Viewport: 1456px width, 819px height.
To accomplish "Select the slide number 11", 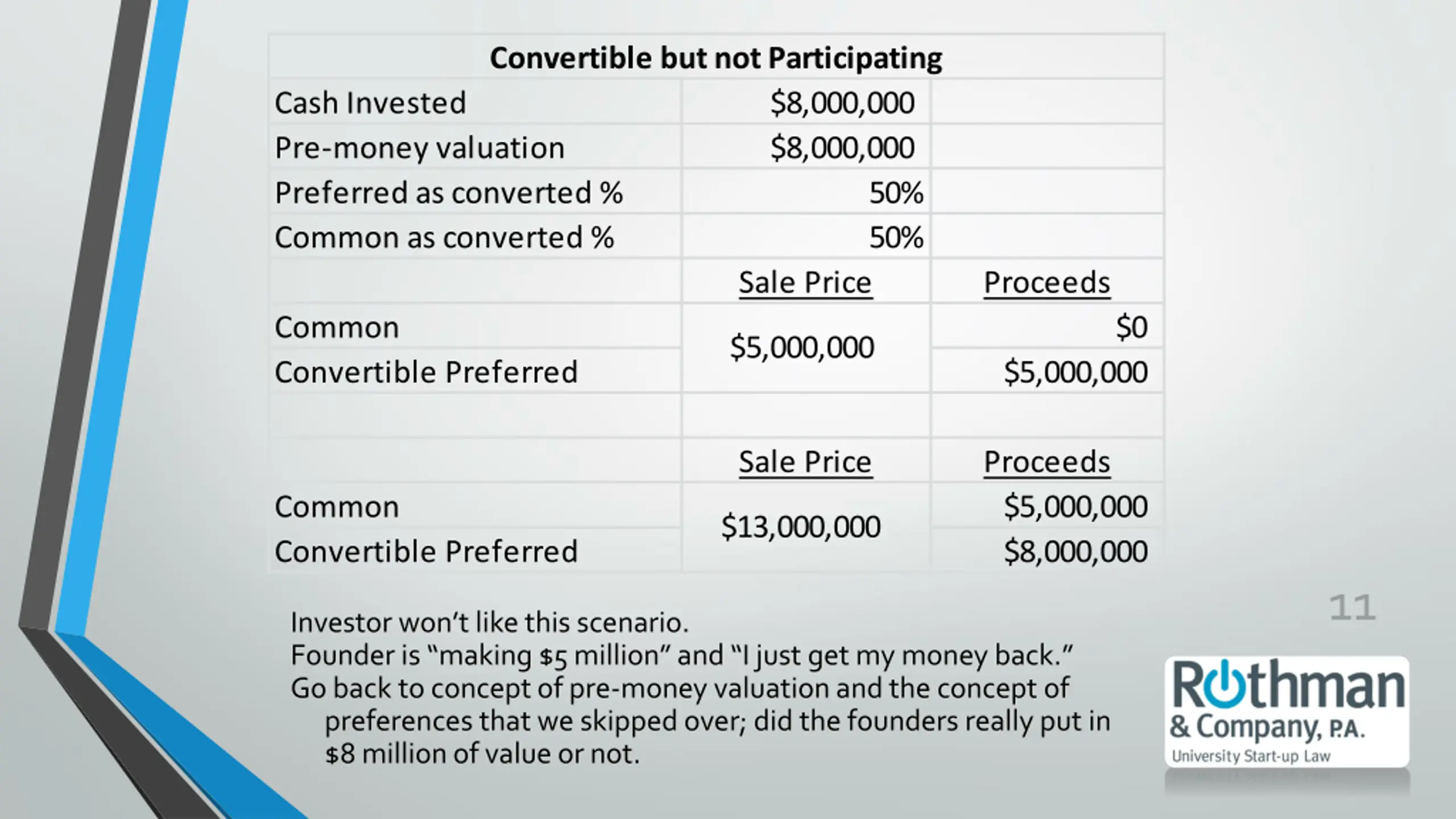I will (1352, 608).
